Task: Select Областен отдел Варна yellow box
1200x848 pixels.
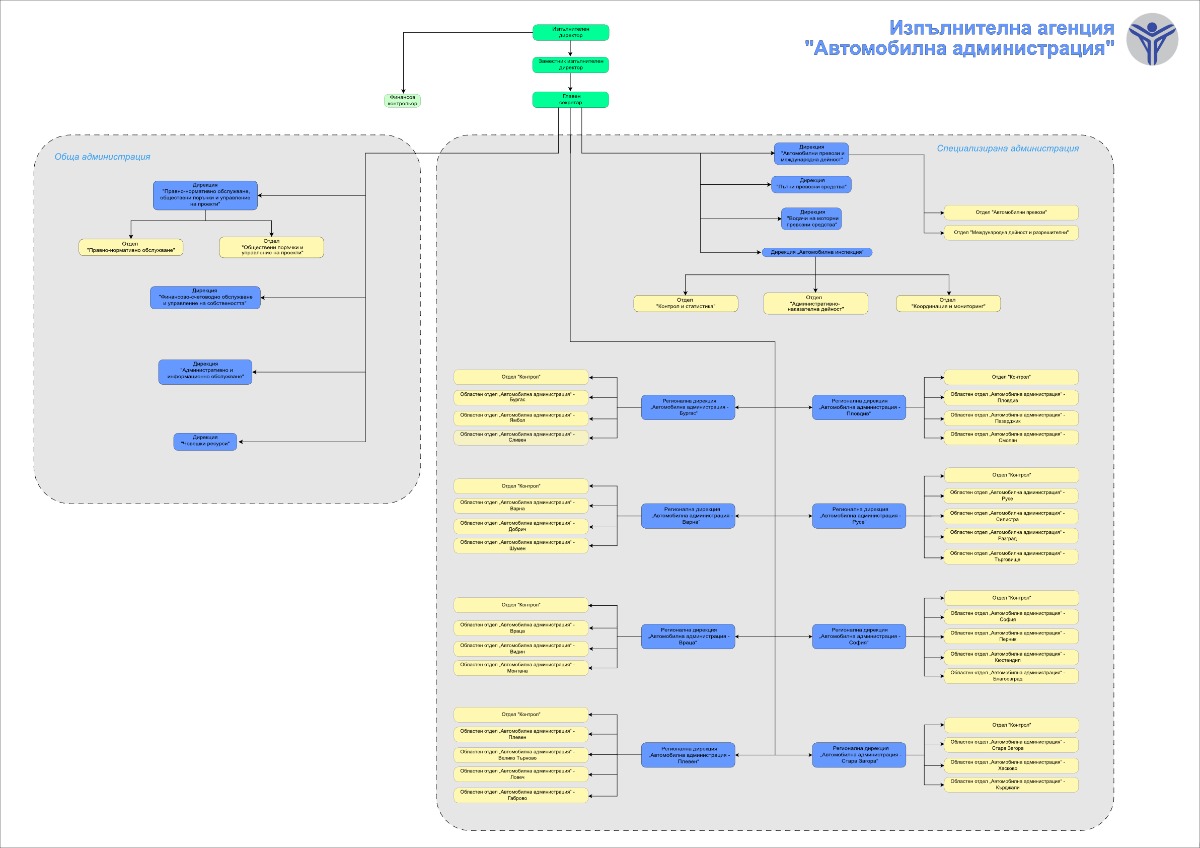Action: click(521, 506)
